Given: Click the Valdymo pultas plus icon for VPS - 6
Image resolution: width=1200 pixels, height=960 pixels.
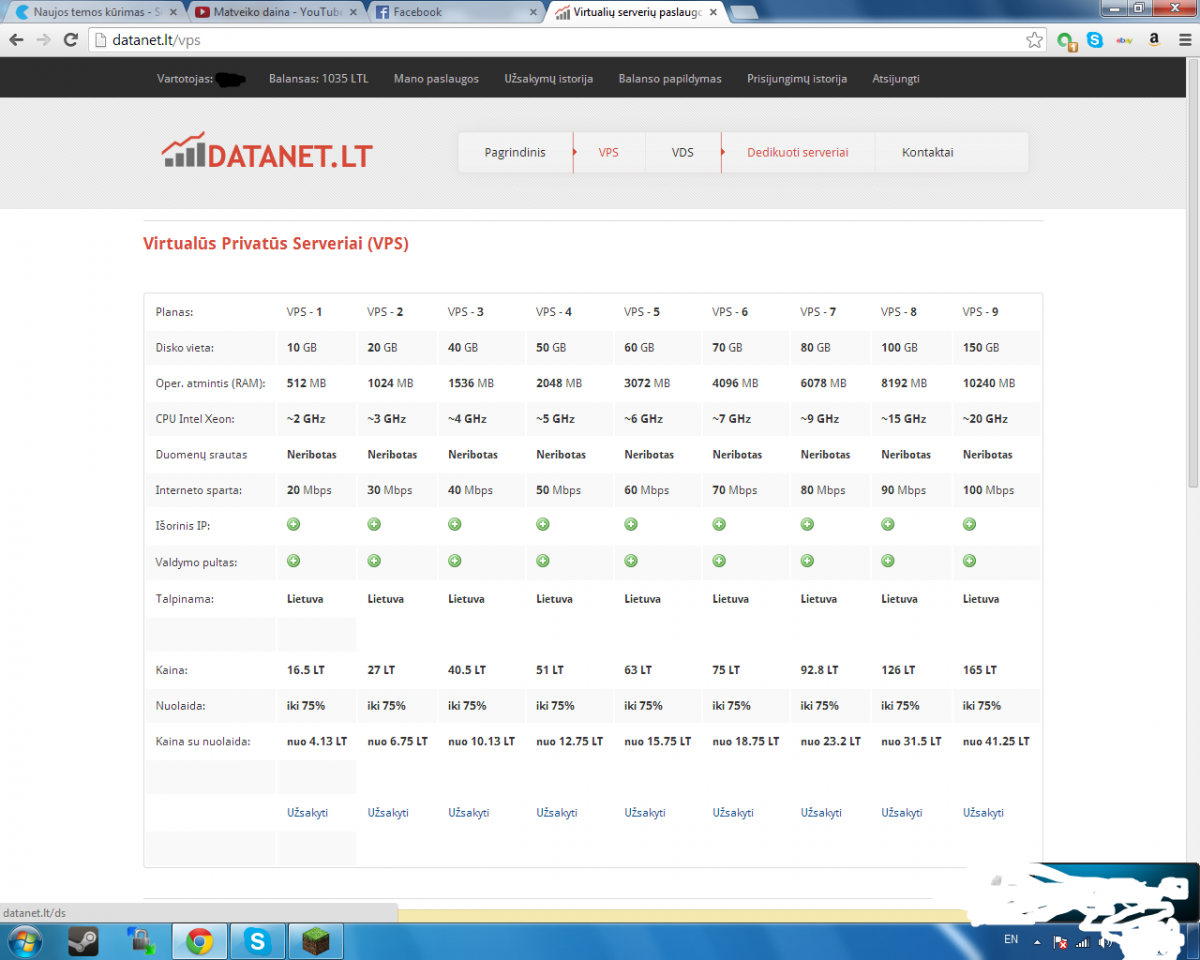Looking at the screenshot, I should (719, 560).
